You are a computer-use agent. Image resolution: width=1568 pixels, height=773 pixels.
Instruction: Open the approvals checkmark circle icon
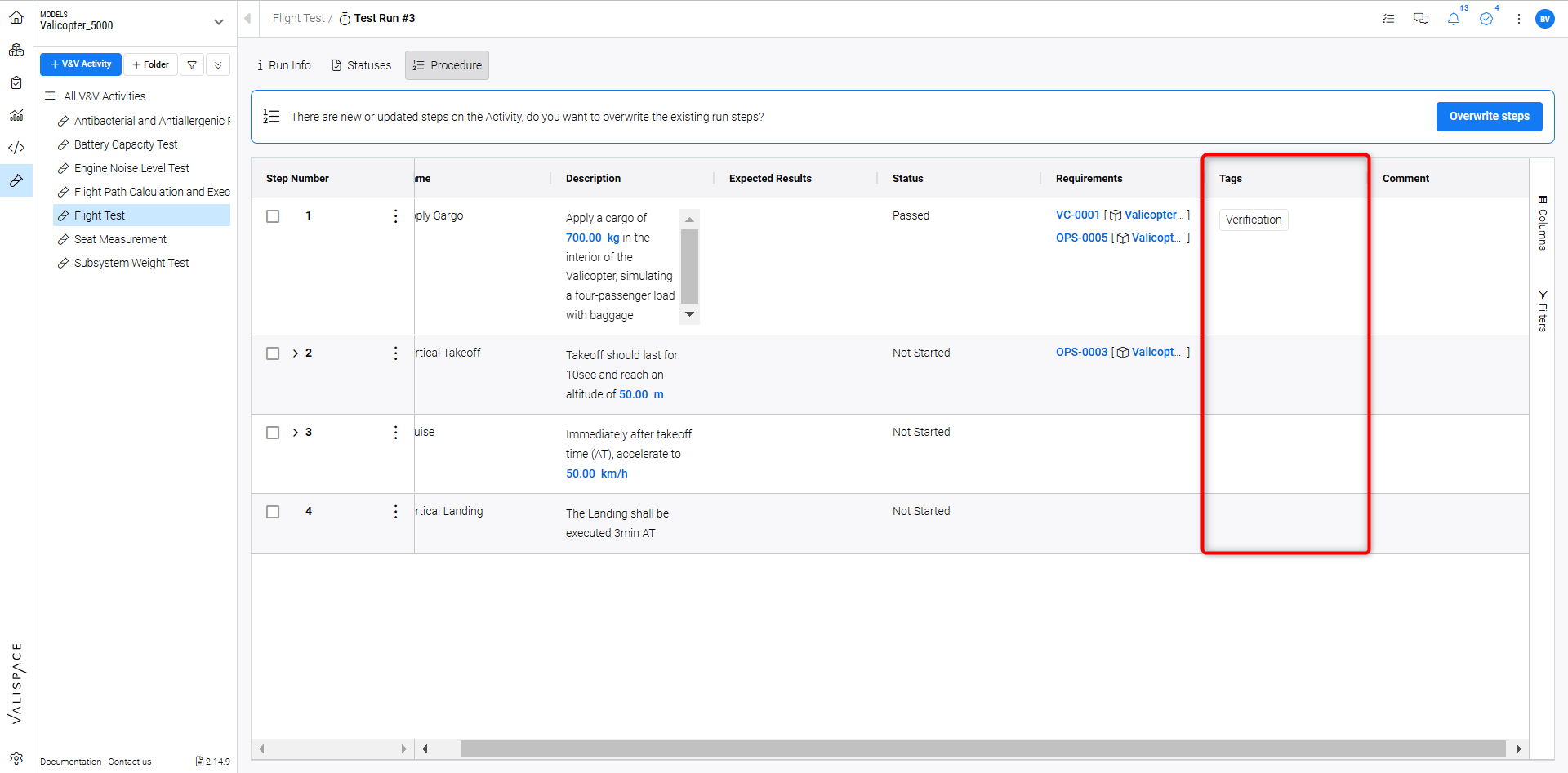point(1486,18)
